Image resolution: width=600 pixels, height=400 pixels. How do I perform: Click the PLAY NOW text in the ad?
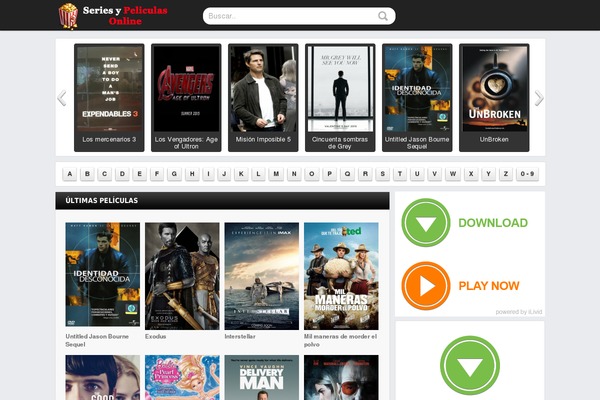pyautogui.click(x=489, y=286)
